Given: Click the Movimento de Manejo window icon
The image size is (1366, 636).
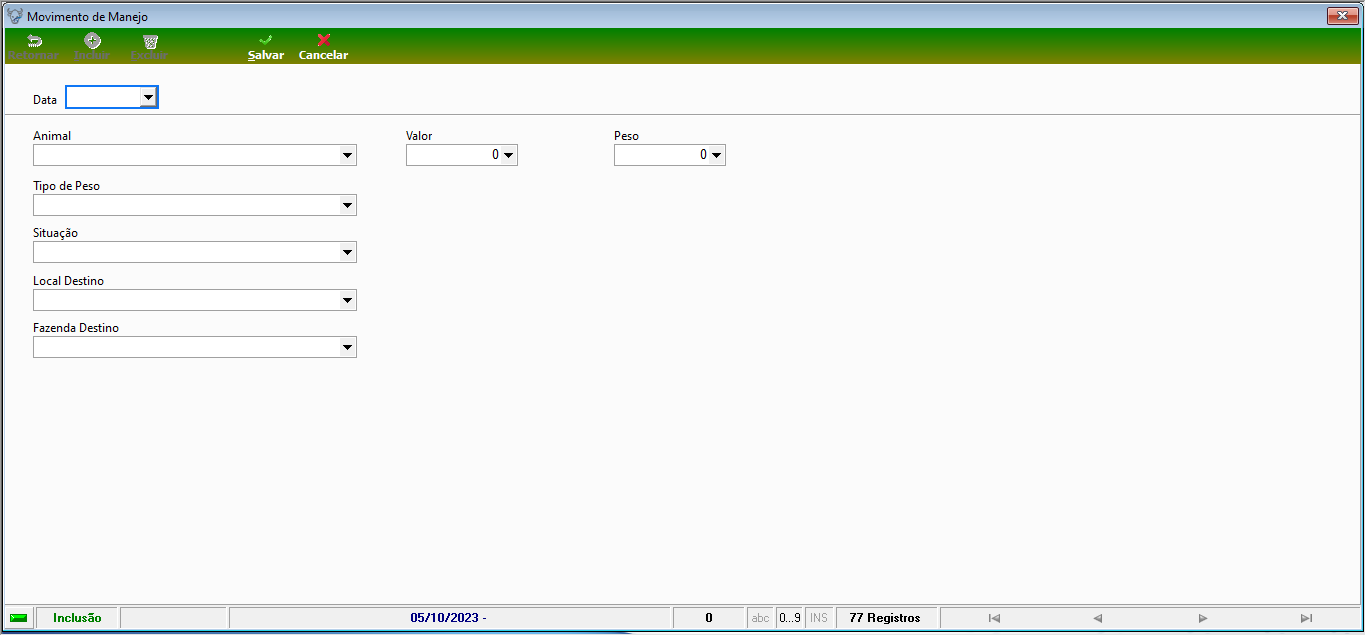Looking at the screenshot, I should pyautogui.click(x=15, y=17).
